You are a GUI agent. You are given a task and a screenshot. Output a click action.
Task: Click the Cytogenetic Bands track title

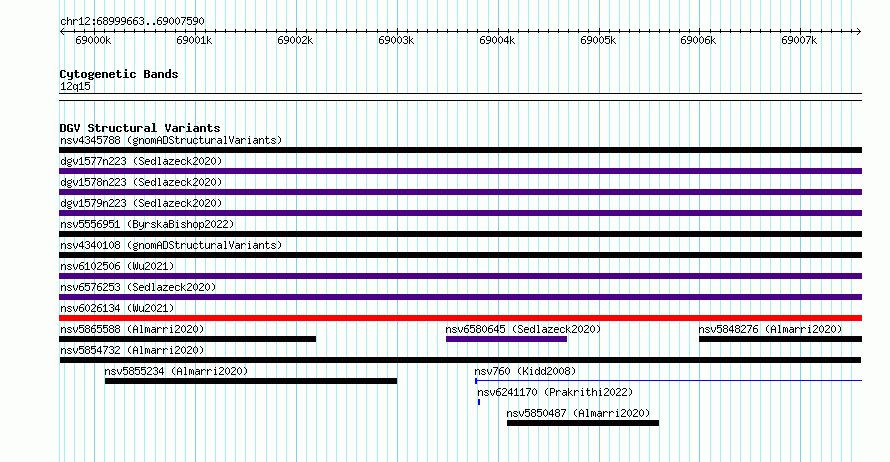coord(119,74)
